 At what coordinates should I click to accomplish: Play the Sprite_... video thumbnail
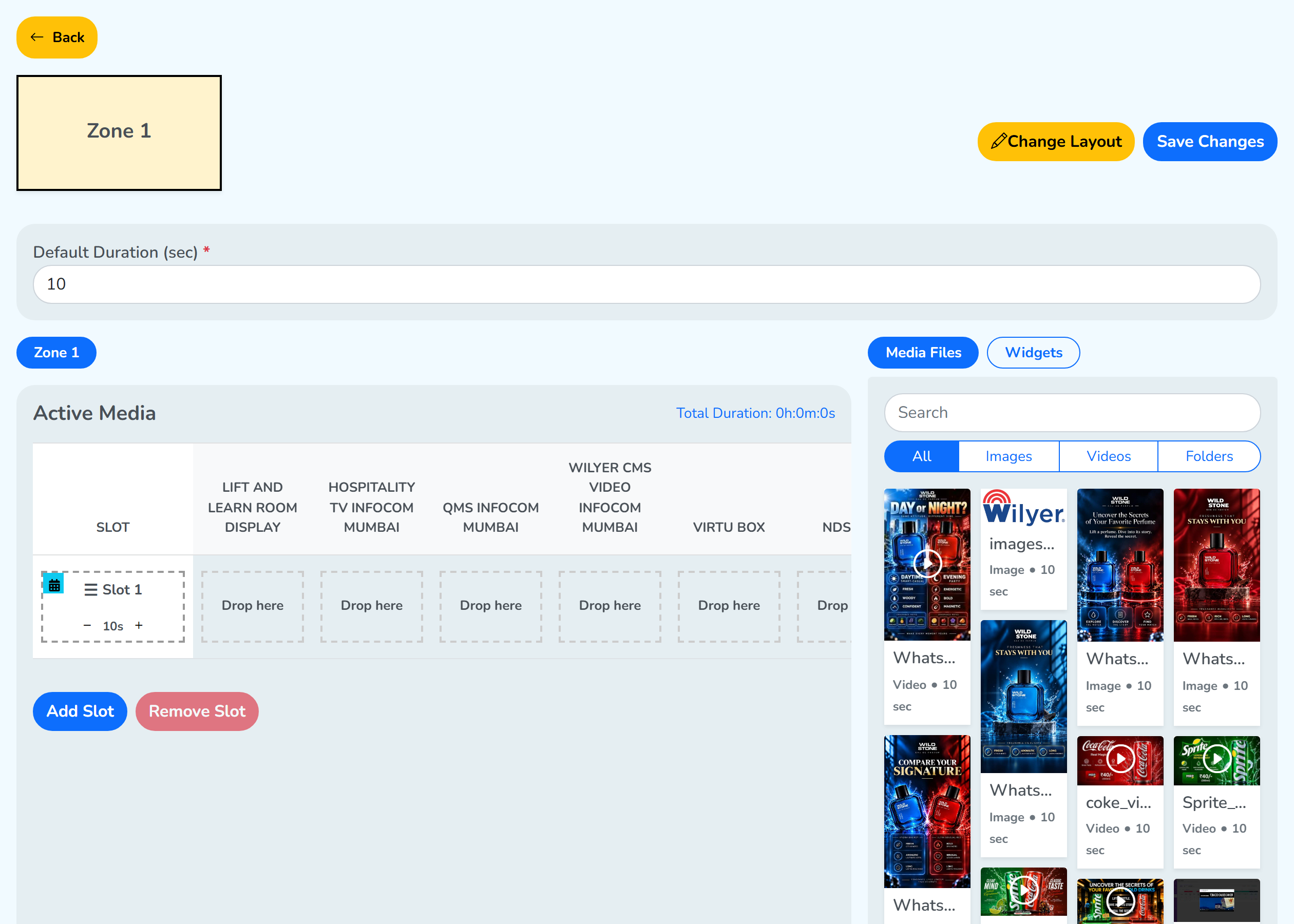point(1216,759)
